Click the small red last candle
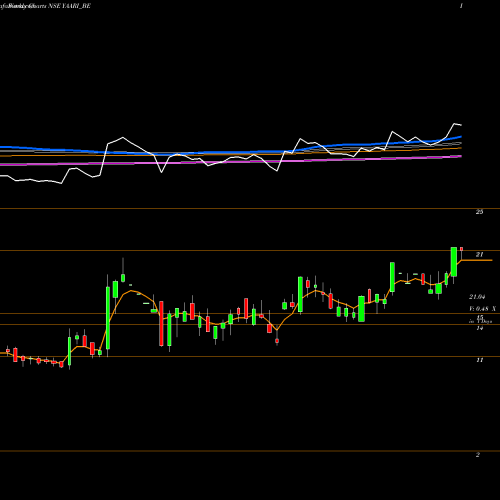 tap(461, 249)
